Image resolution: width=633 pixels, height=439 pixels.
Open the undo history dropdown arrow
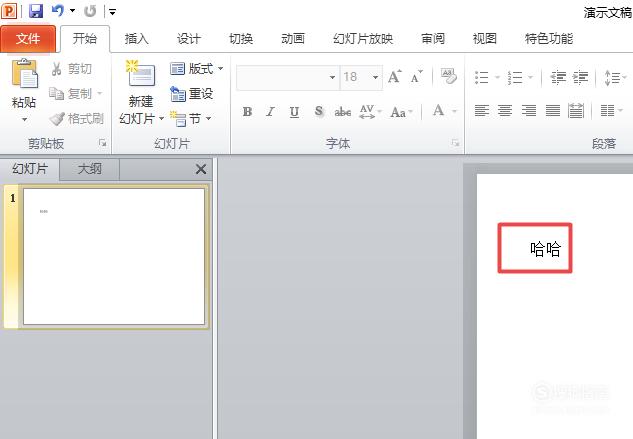tap(72, 11)
